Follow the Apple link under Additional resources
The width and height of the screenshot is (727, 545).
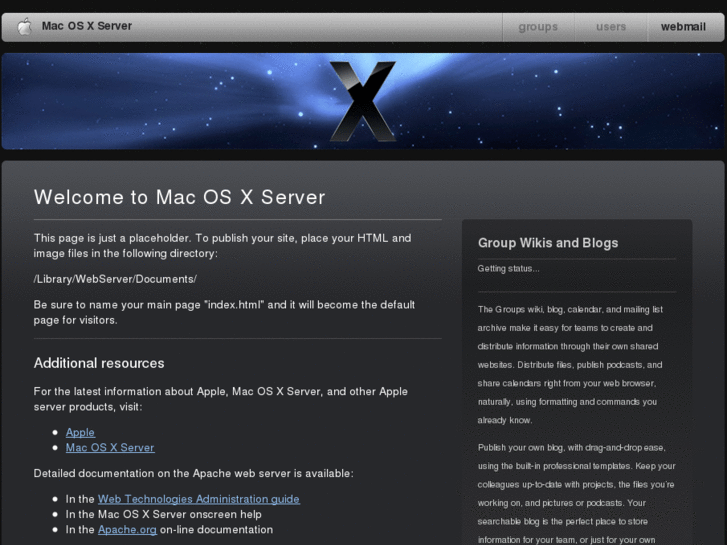point(80,432)
